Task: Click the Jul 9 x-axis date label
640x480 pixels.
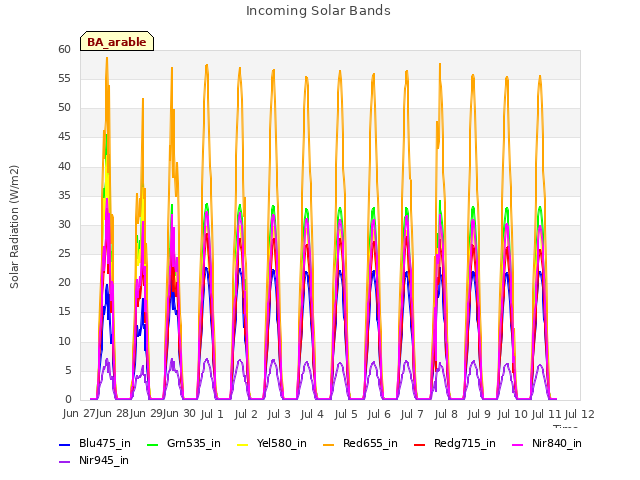Action: pos(479,414)
